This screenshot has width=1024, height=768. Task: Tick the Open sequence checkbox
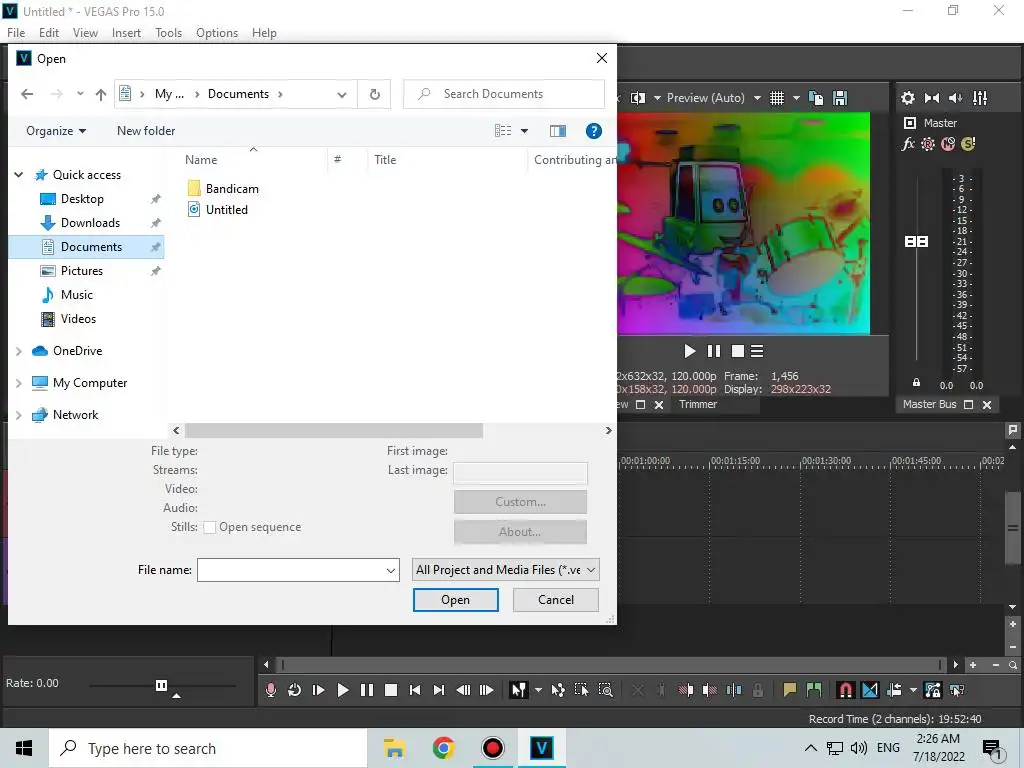point(210,528)
